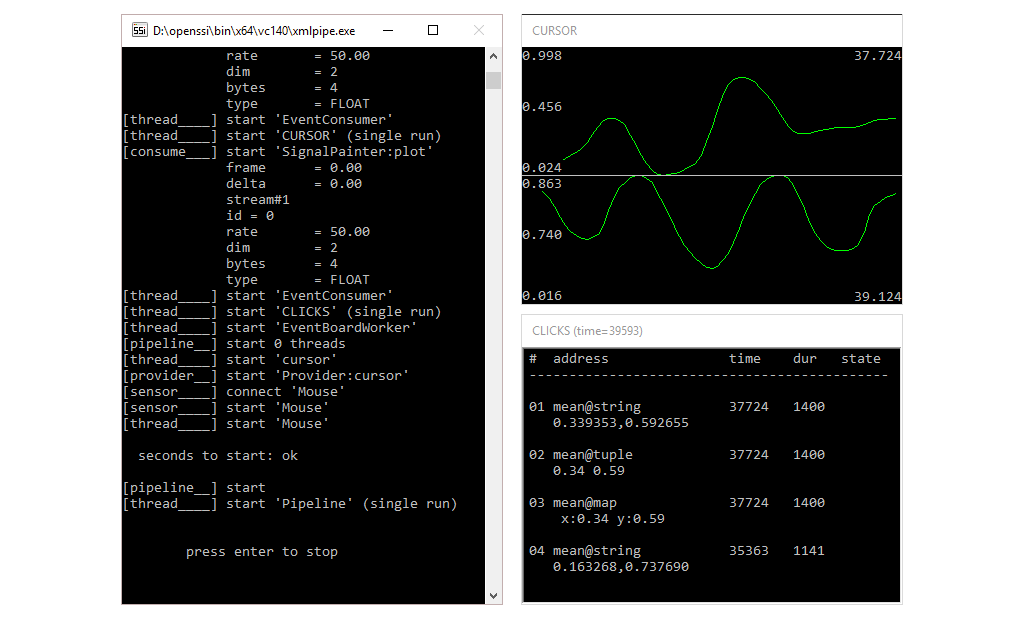The height and width of the screenshot is (620, 1024).
Task: Close the xmlpipe.exe console window
Action: 479,30
